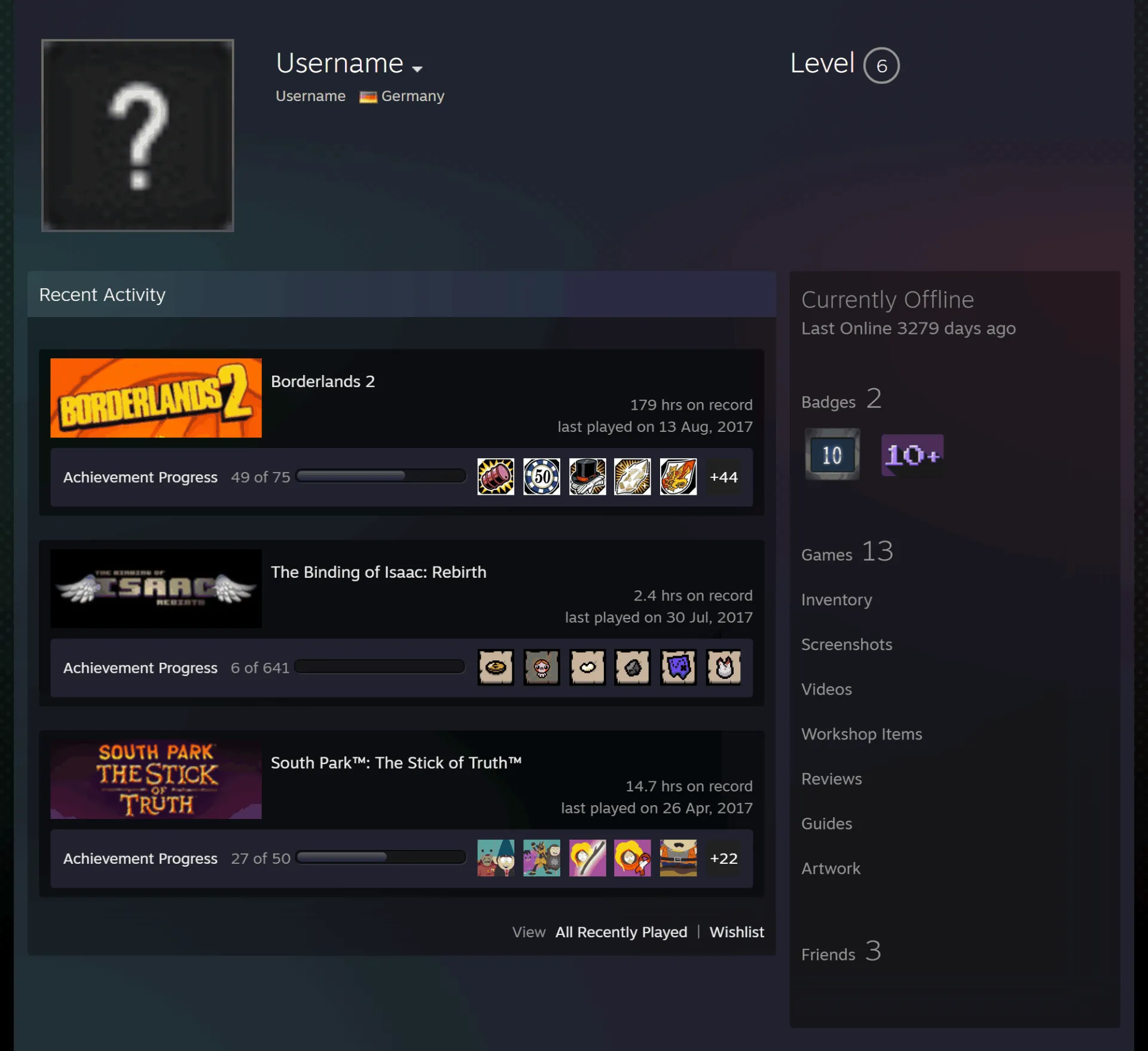This screenshot has width=1148, height=1051.
Task: Open the pink sword South Park achievement
Action: click(587, 858)
